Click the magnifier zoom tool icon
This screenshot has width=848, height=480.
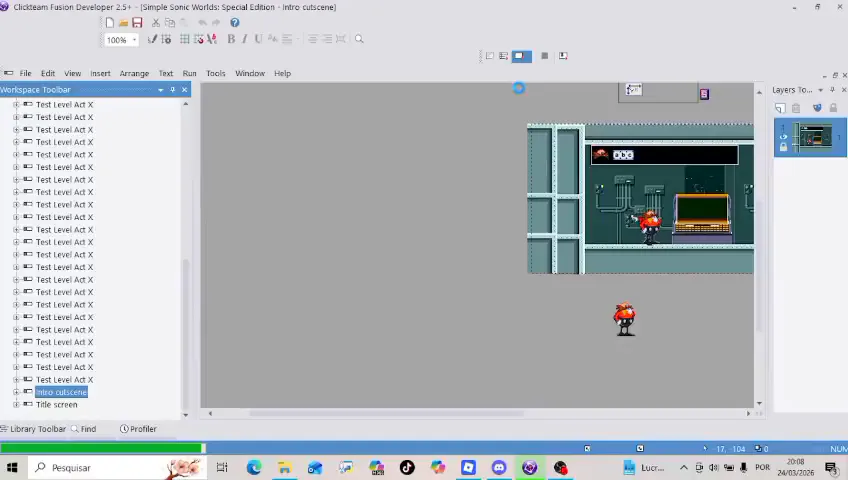(x=359, y=39)
